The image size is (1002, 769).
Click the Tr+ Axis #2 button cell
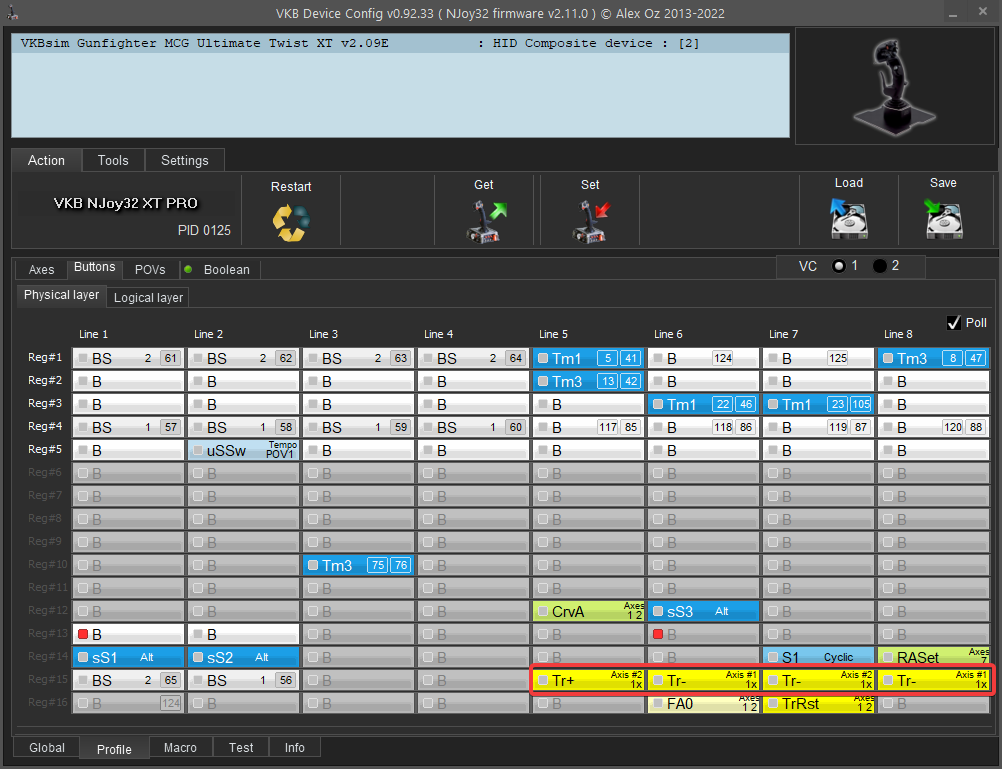point(587,680)
